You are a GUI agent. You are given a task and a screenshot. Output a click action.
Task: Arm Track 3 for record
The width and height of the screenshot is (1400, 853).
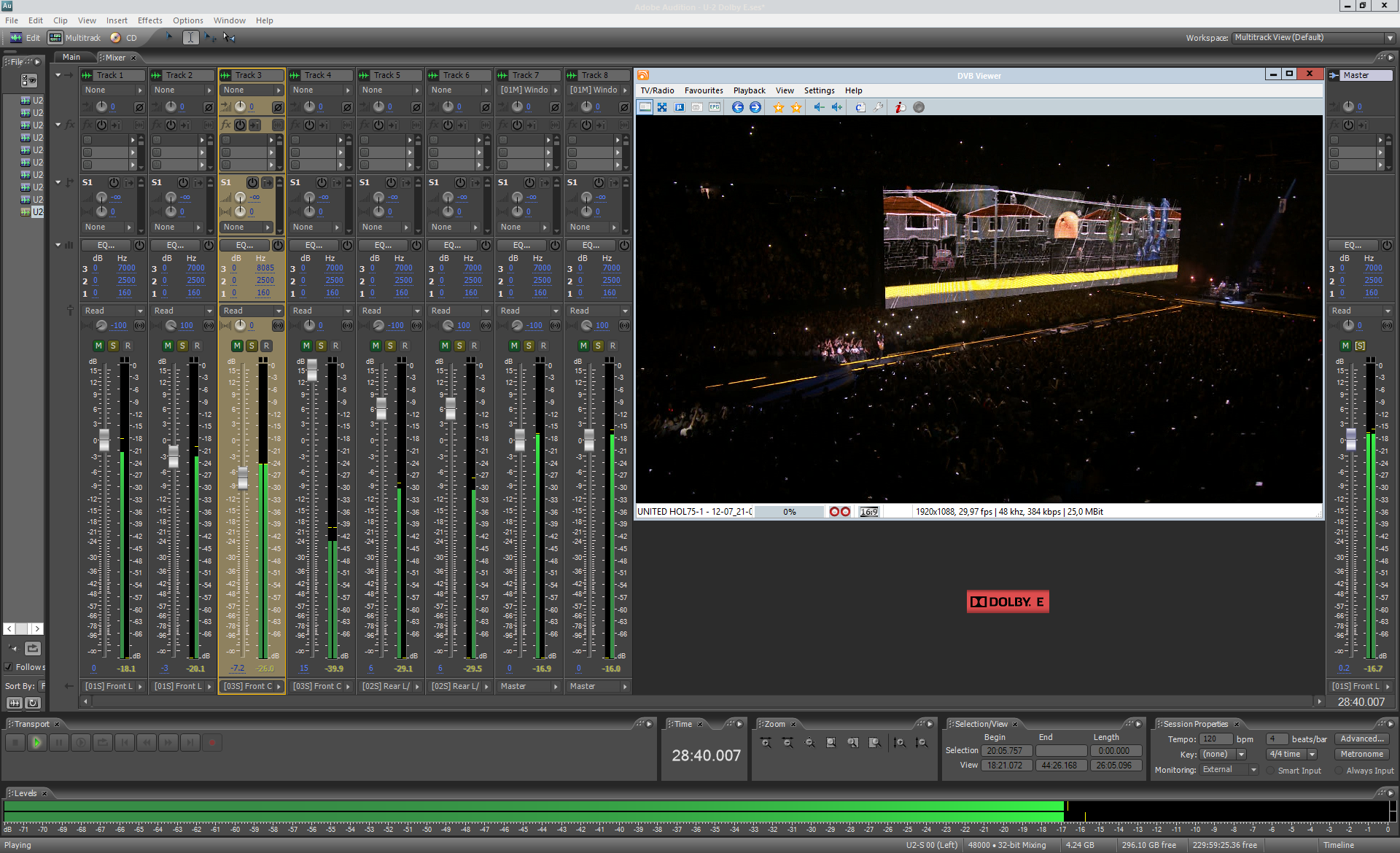[x=266, y=346]
